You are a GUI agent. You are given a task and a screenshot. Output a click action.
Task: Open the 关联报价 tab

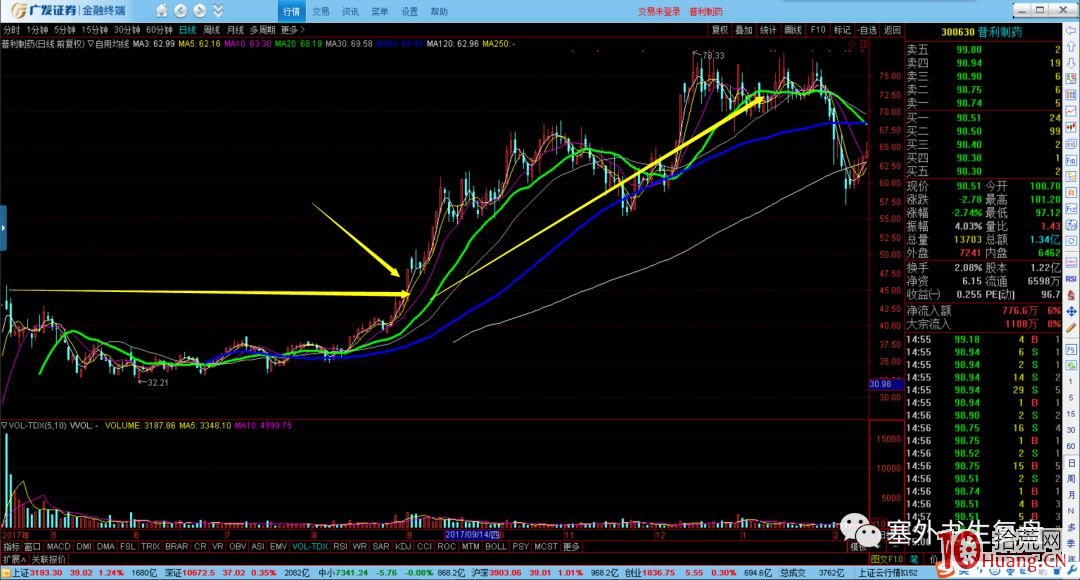pyautogui.click(x=49, y=559)
